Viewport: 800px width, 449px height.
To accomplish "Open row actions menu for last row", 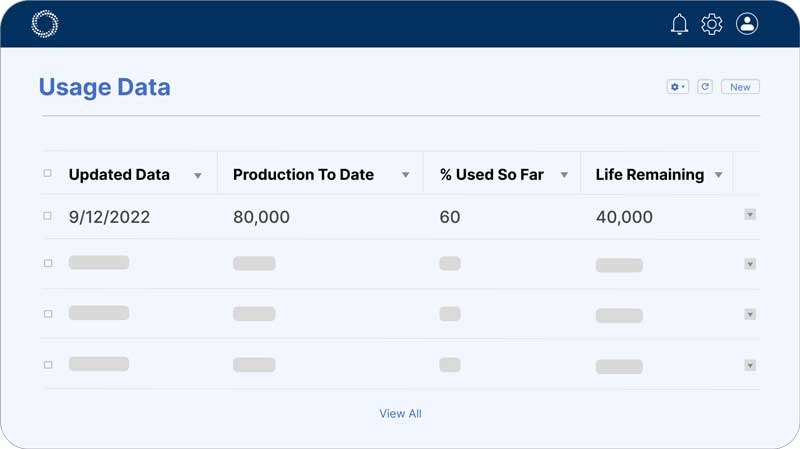I will pos(750,365).
